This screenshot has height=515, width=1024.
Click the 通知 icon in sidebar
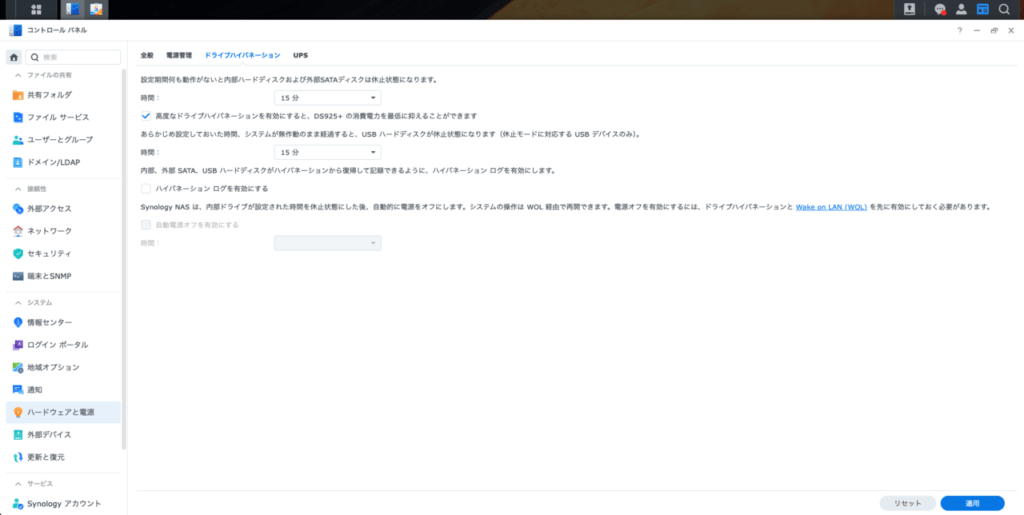click(x=18, y=390)
